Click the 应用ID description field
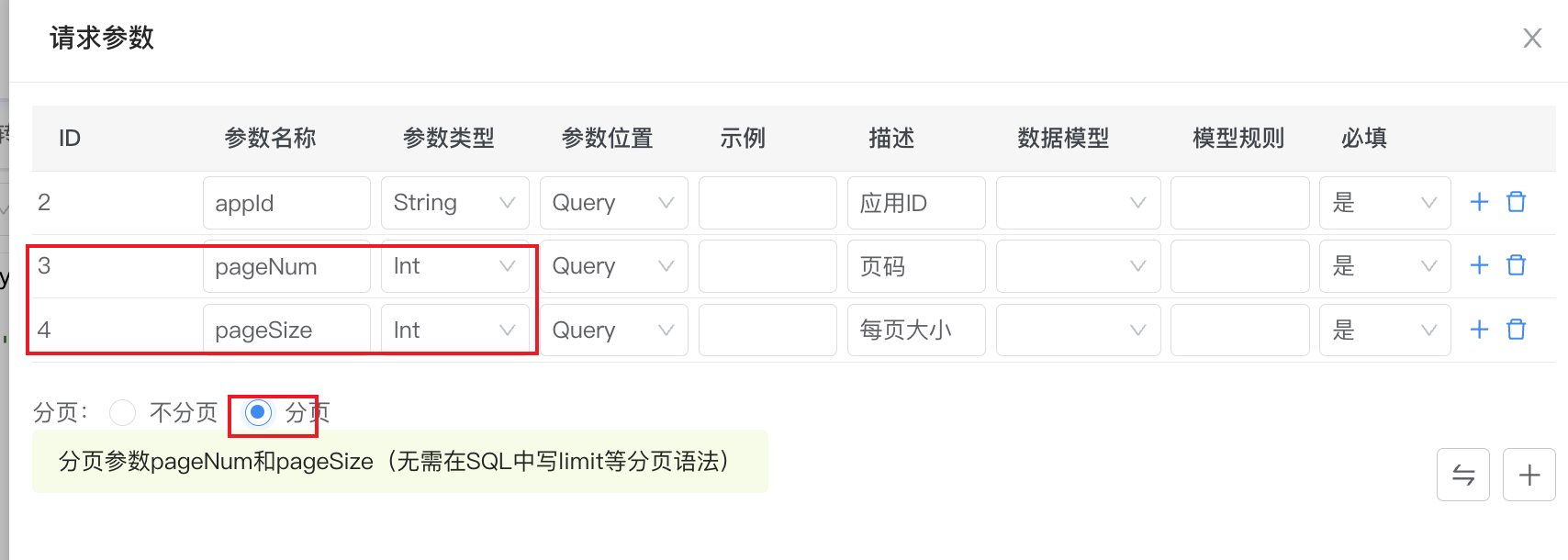Screen dimensions: 1568x560 (915, 203)
